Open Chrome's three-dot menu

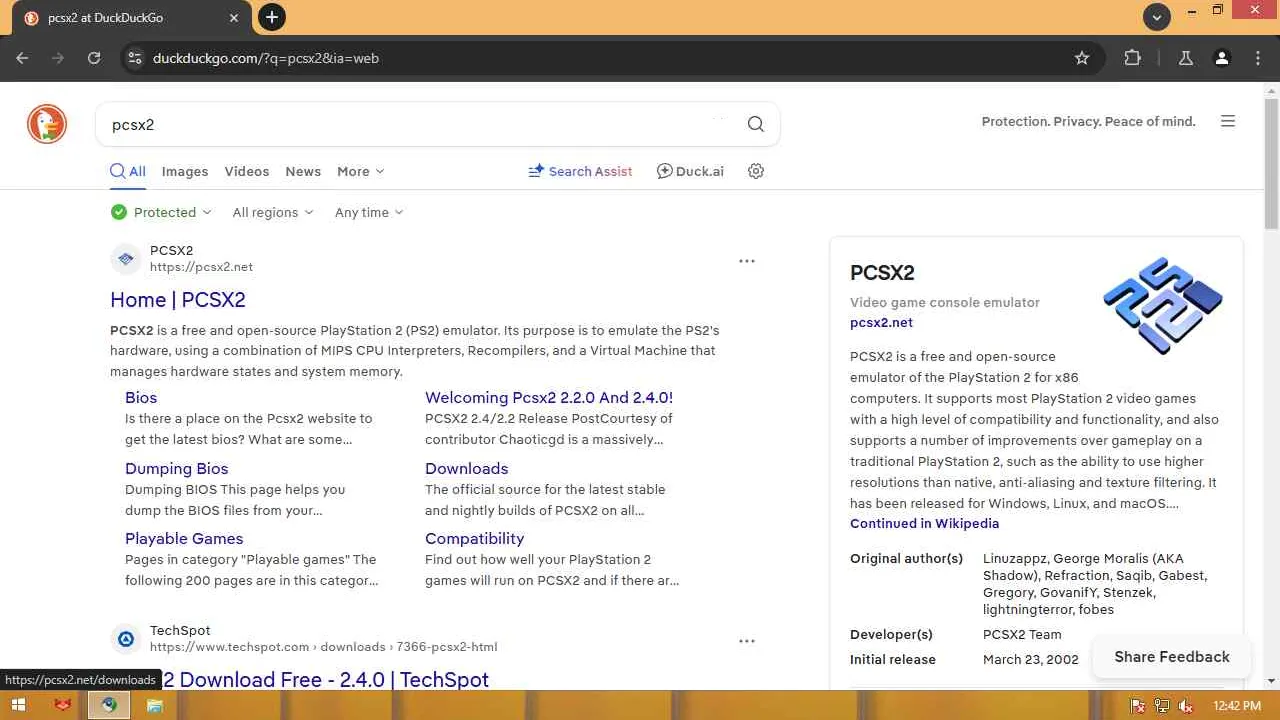1258,58
